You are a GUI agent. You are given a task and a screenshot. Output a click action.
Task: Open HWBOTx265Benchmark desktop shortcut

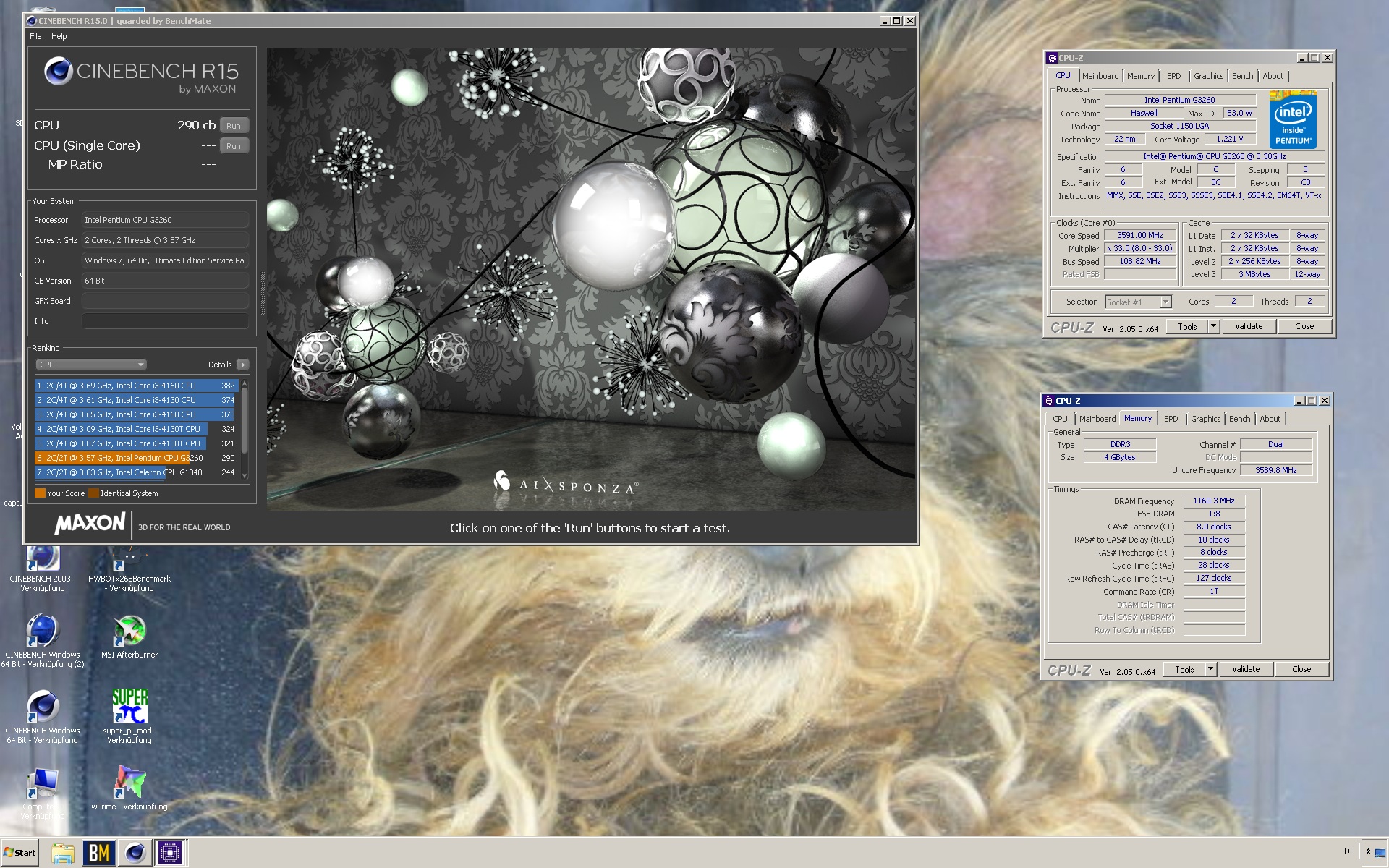(x=129, y=568)
